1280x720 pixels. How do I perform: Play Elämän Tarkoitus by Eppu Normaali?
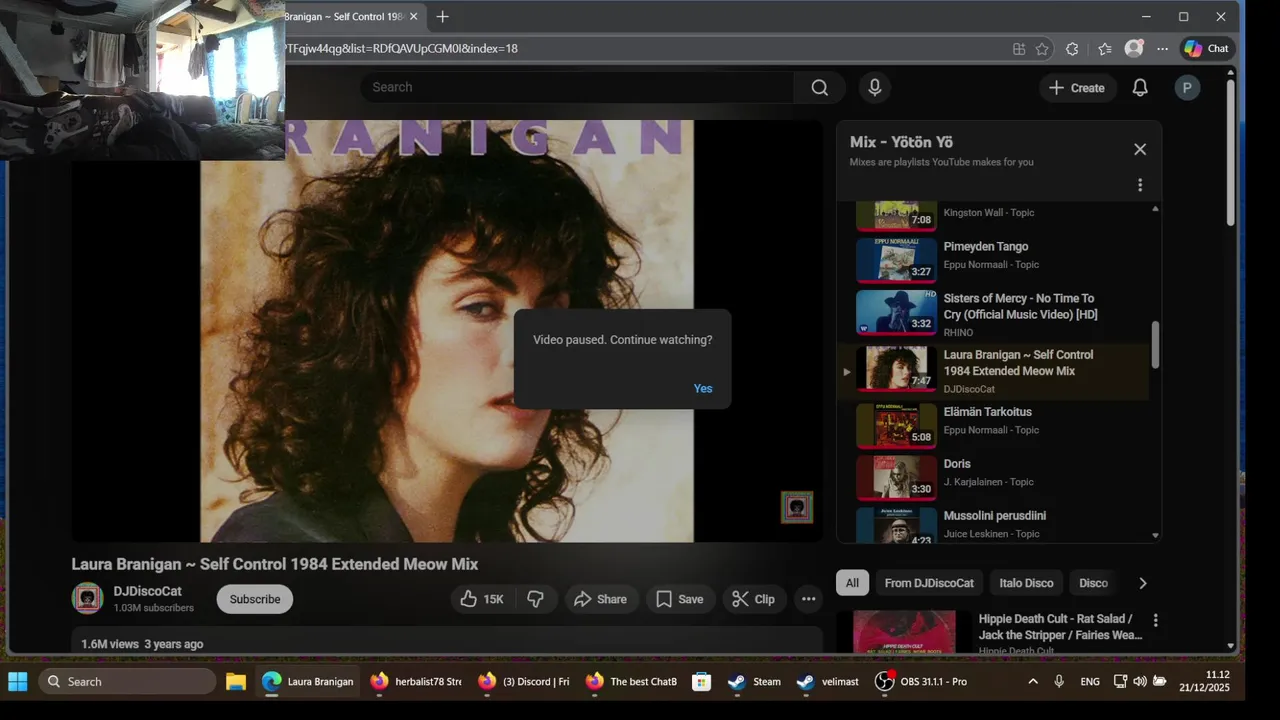tap(995, 425)
